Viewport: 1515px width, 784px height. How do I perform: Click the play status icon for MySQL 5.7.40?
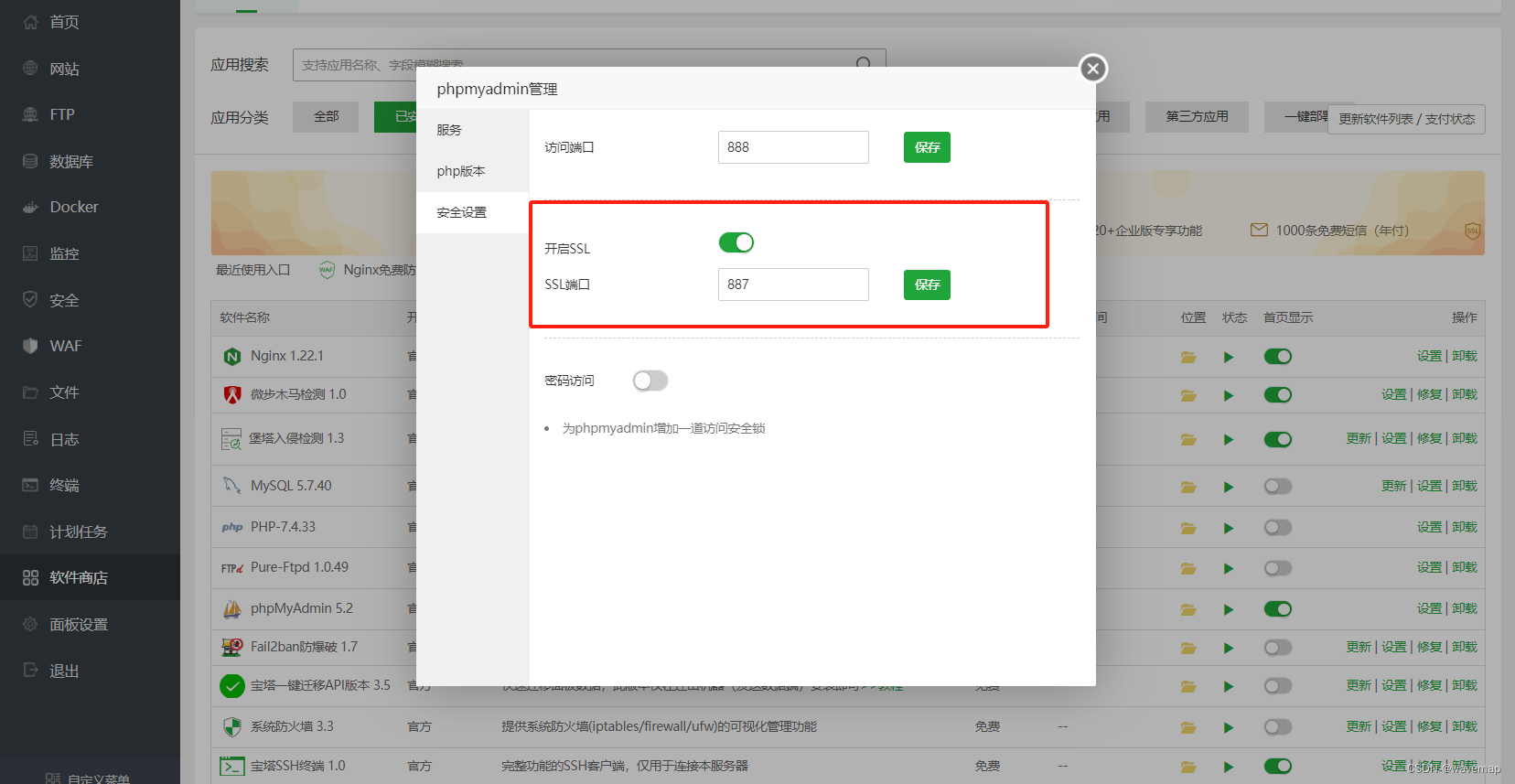[x=1229, y=487]
